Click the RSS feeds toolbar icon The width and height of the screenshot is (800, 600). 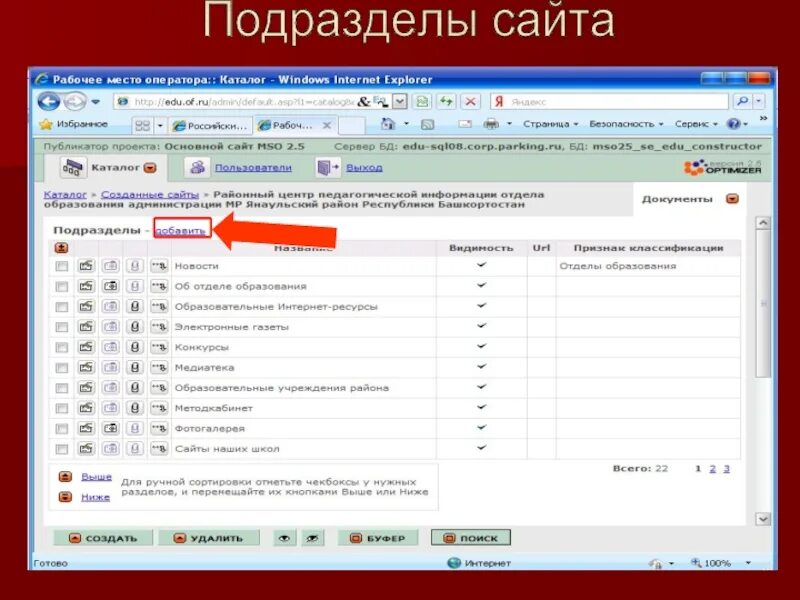tap(428, 124)
